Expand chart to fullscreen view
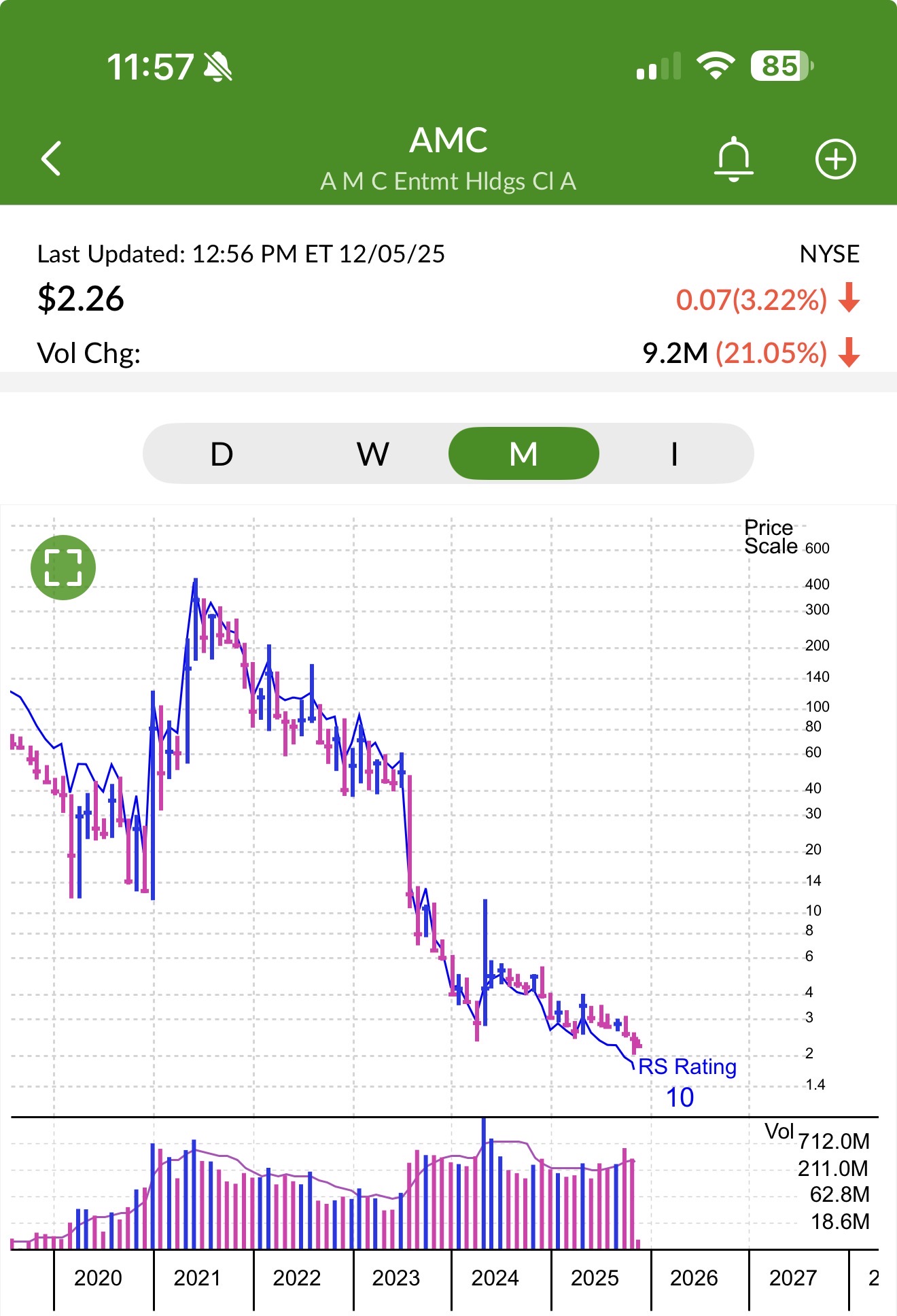897x1316 pixels. 63,568
